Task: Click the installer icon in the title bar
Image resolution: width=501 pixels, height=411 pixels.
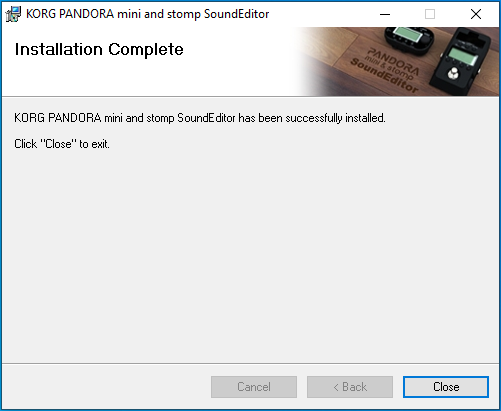Action: click(x=13, y=14)
